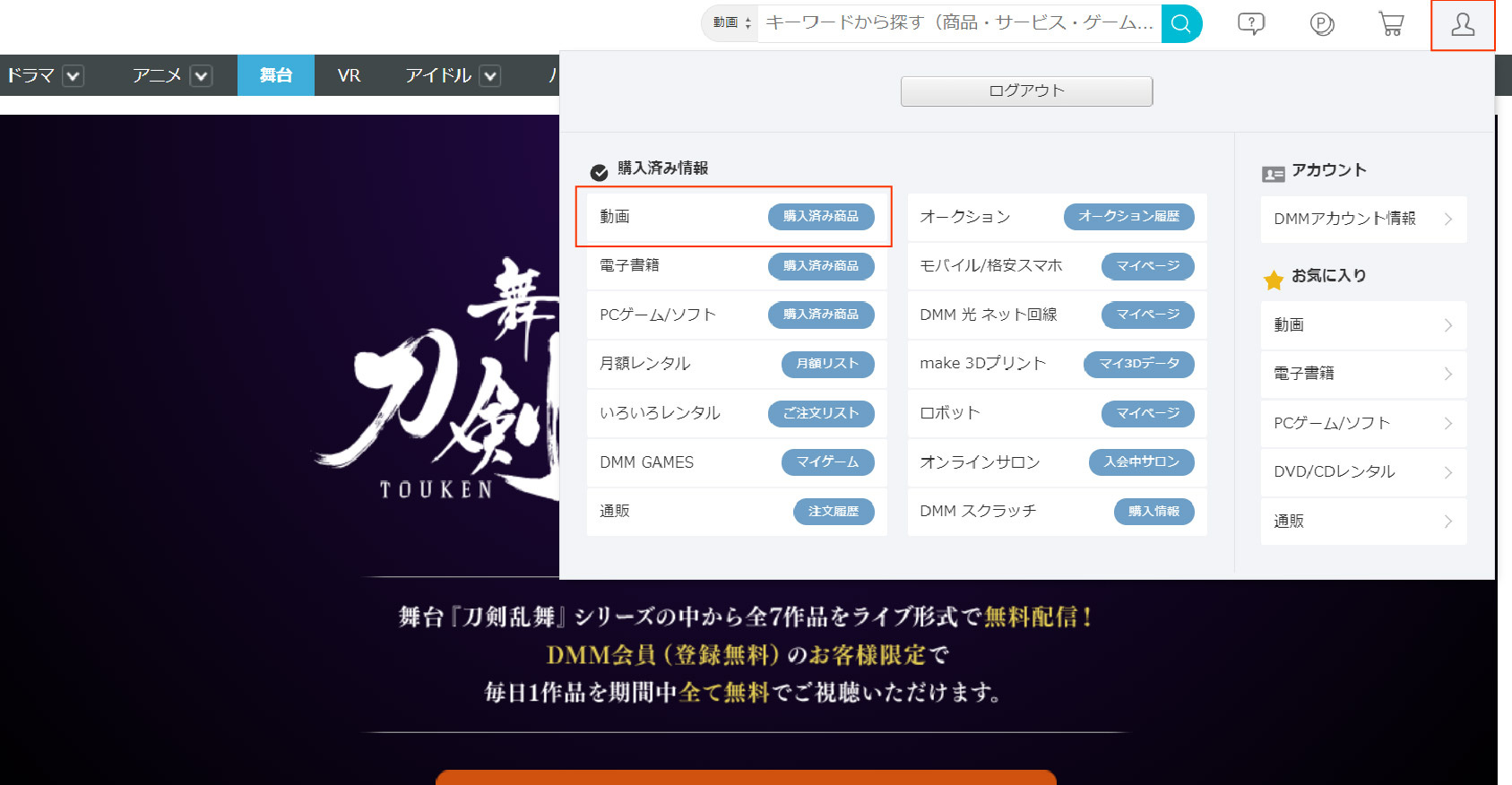Select the VR navigation tab
The width and height of the screenshot is (1512, 785).
[349, 75]
